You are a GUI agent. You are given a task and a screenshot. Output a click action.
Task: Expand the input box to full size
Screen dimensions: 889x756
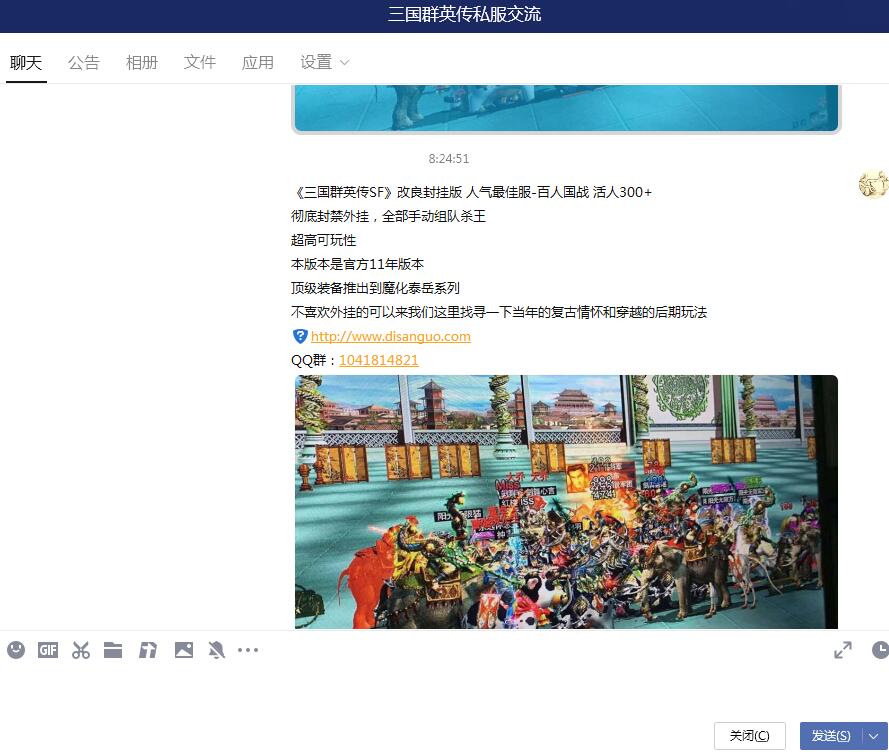click(x=843, y=650)
